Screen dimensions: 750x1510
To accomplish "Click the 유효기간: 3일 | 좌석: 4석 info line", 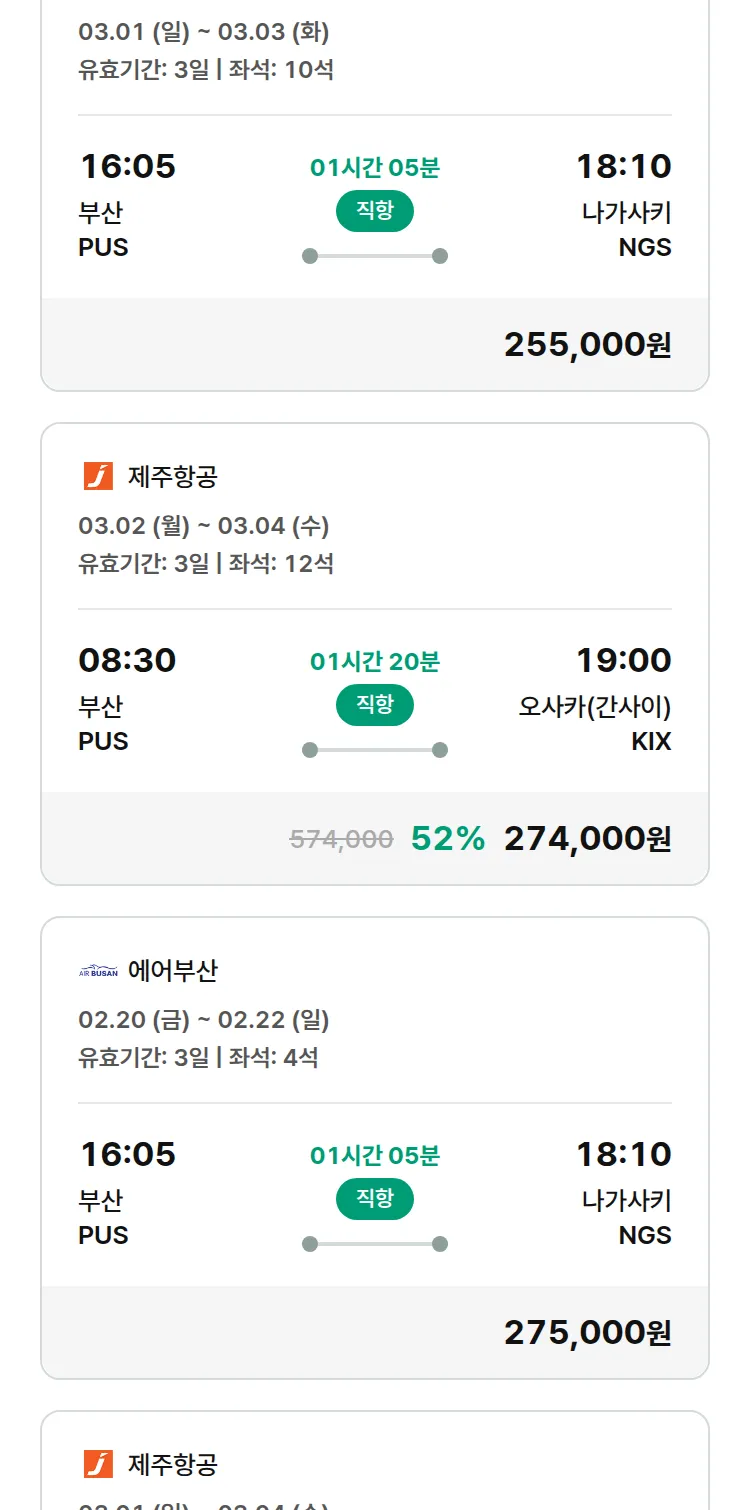I will click(198, 1058).
